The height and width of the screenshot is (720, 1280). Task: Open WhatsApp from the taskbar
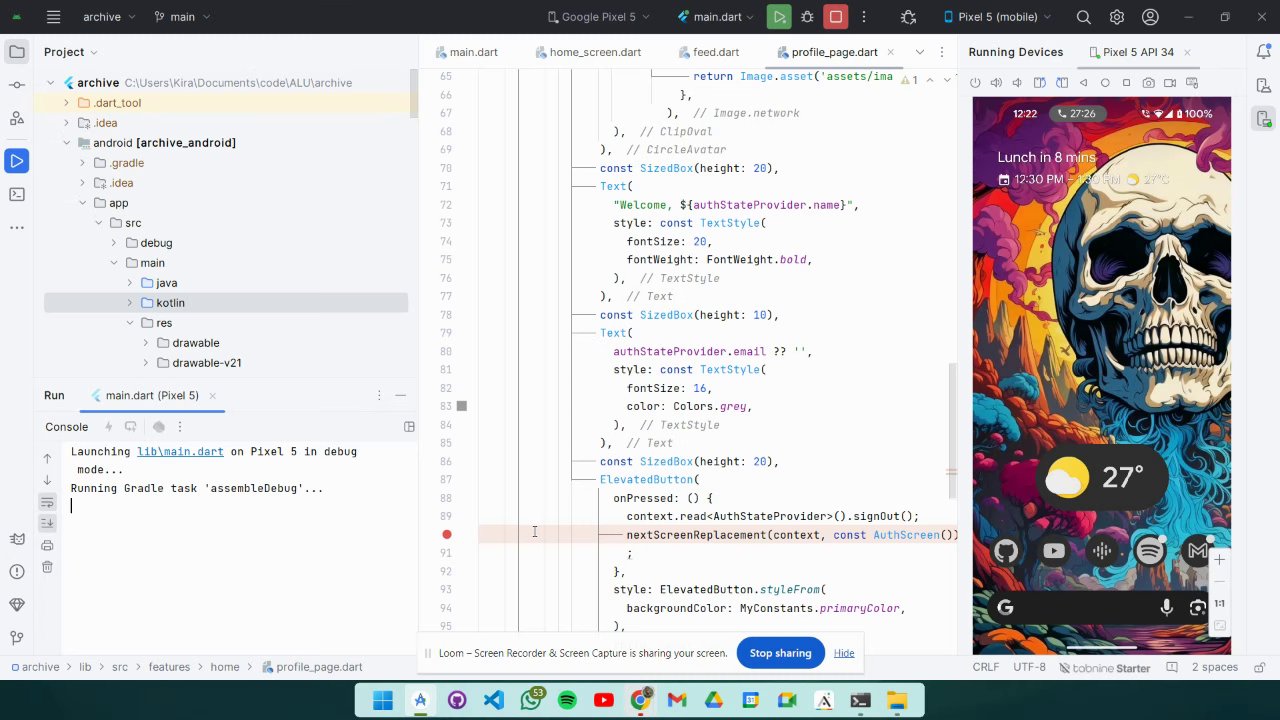[531, 701]
